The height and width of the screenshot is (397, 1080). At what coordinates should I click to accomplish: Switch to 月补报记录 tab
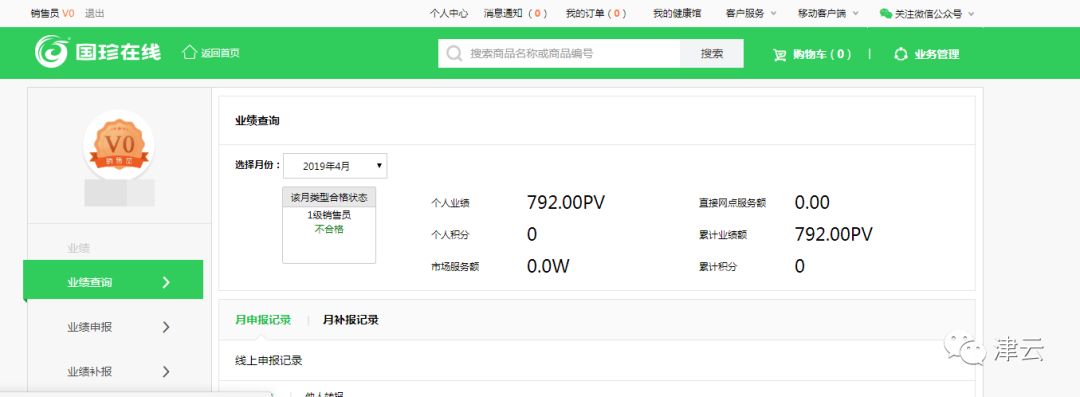[x=351, y=320]
